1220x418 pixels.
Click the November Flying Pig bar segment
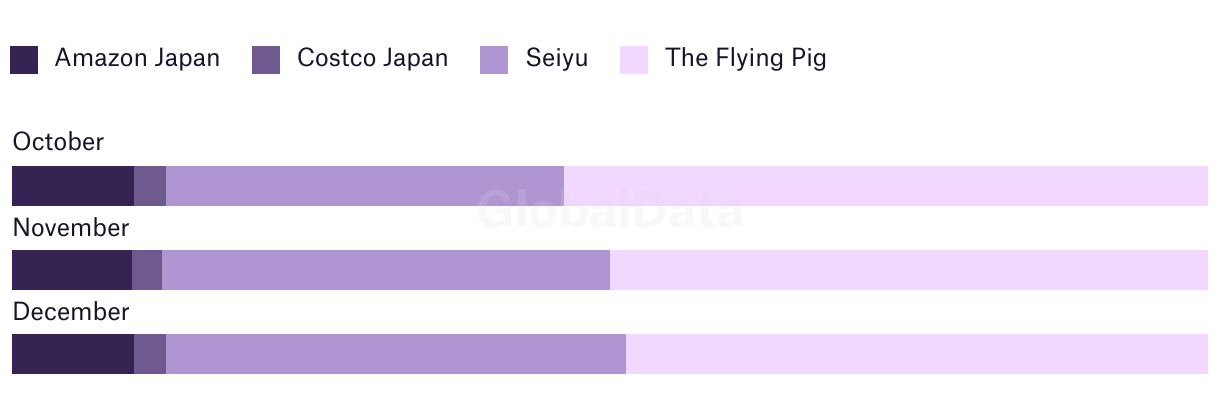point(909,270)
